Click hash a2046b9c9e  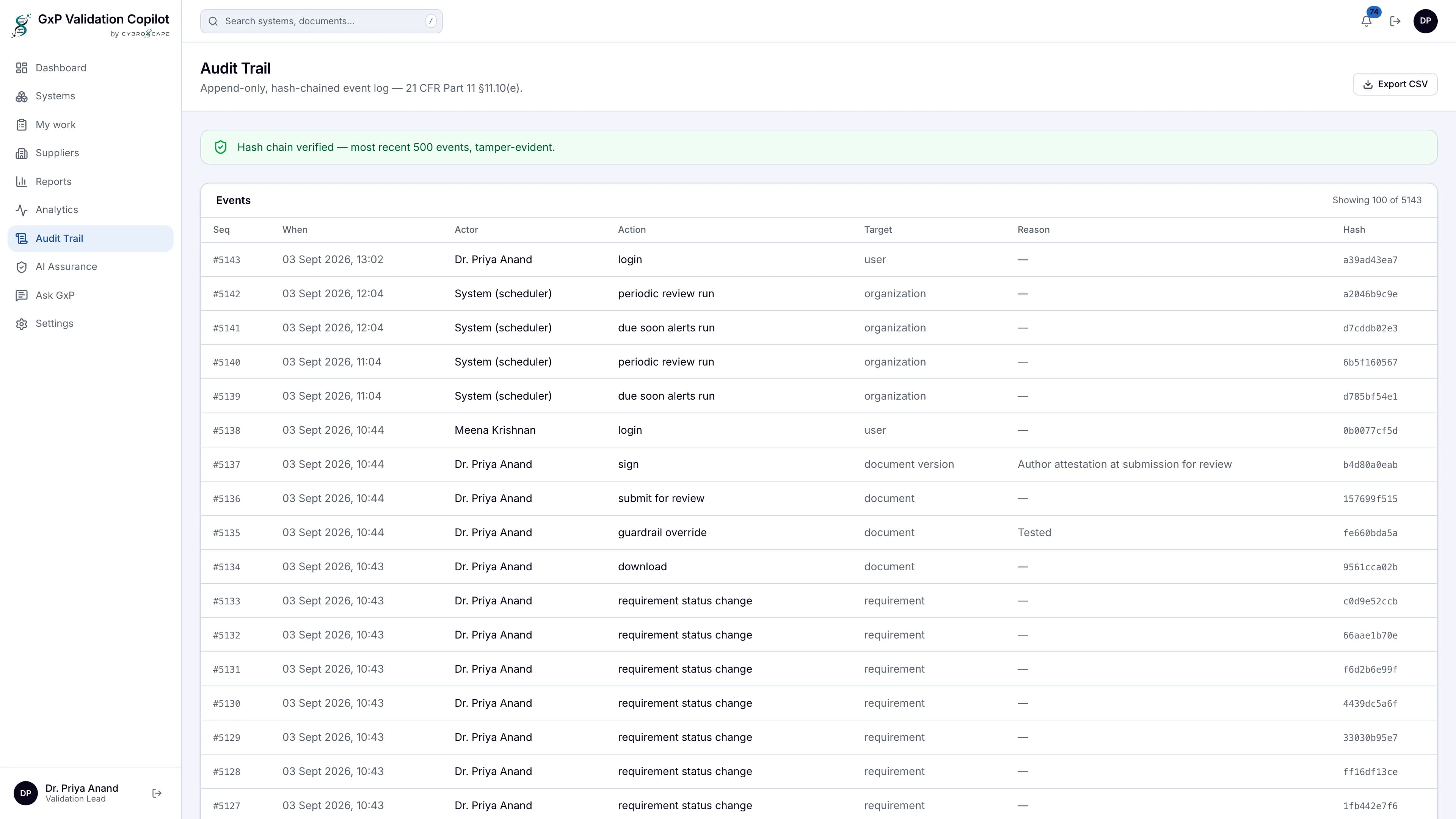[x=1370, y=294]
